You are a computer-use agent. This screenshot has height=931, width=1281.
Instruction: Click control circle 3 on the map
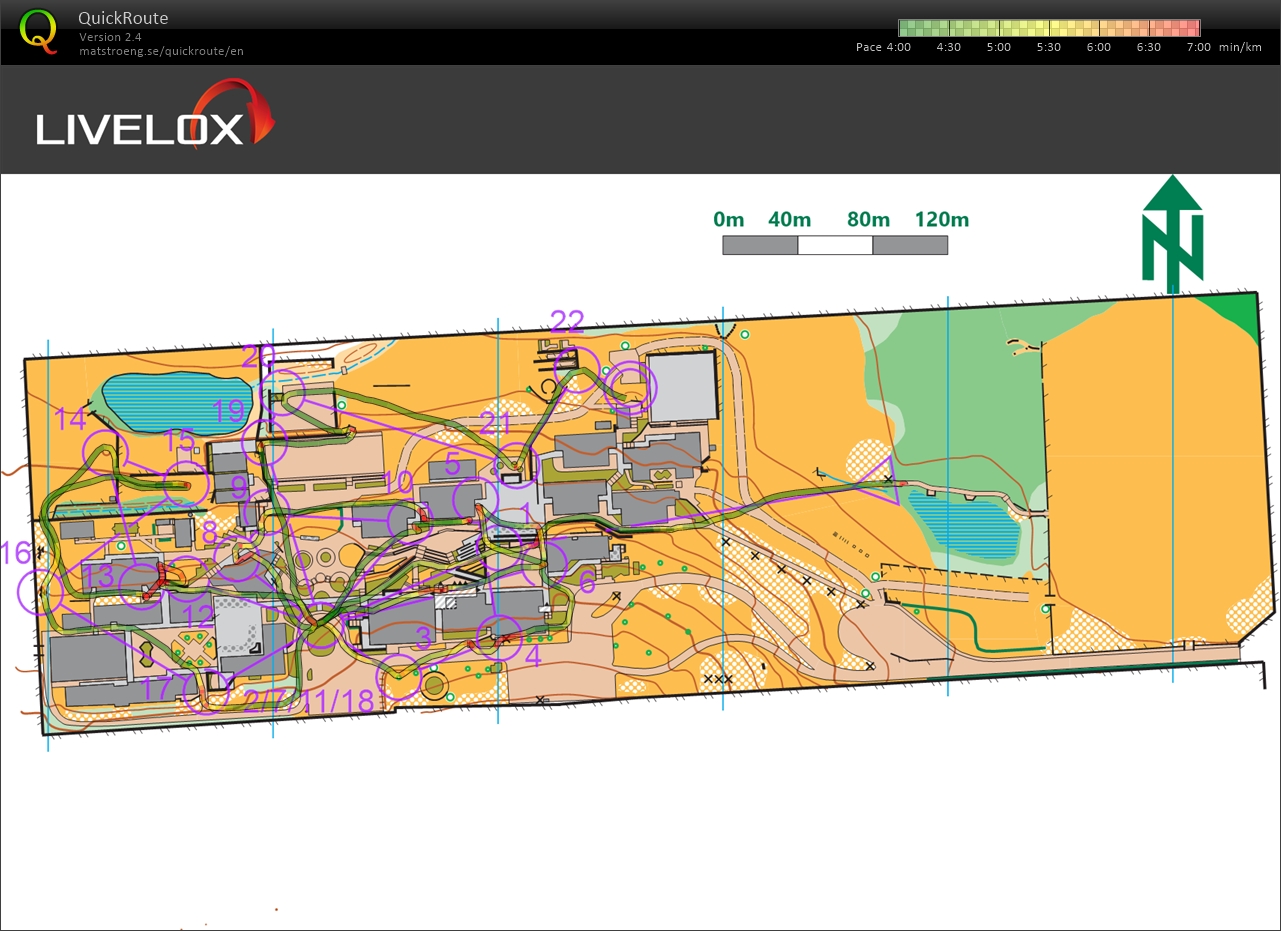click(398, 676)
